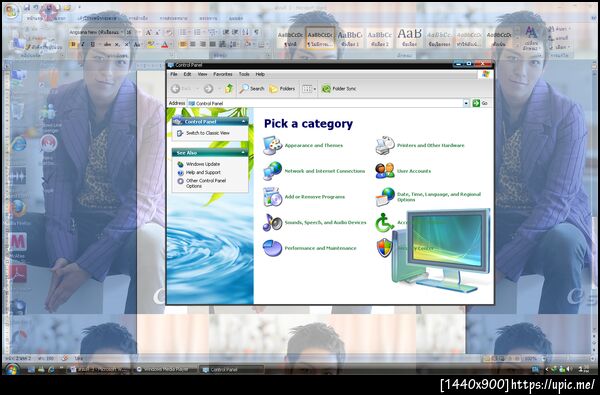Open the View menu in Control Panel
600x395 pixels.
coord(202,74)
